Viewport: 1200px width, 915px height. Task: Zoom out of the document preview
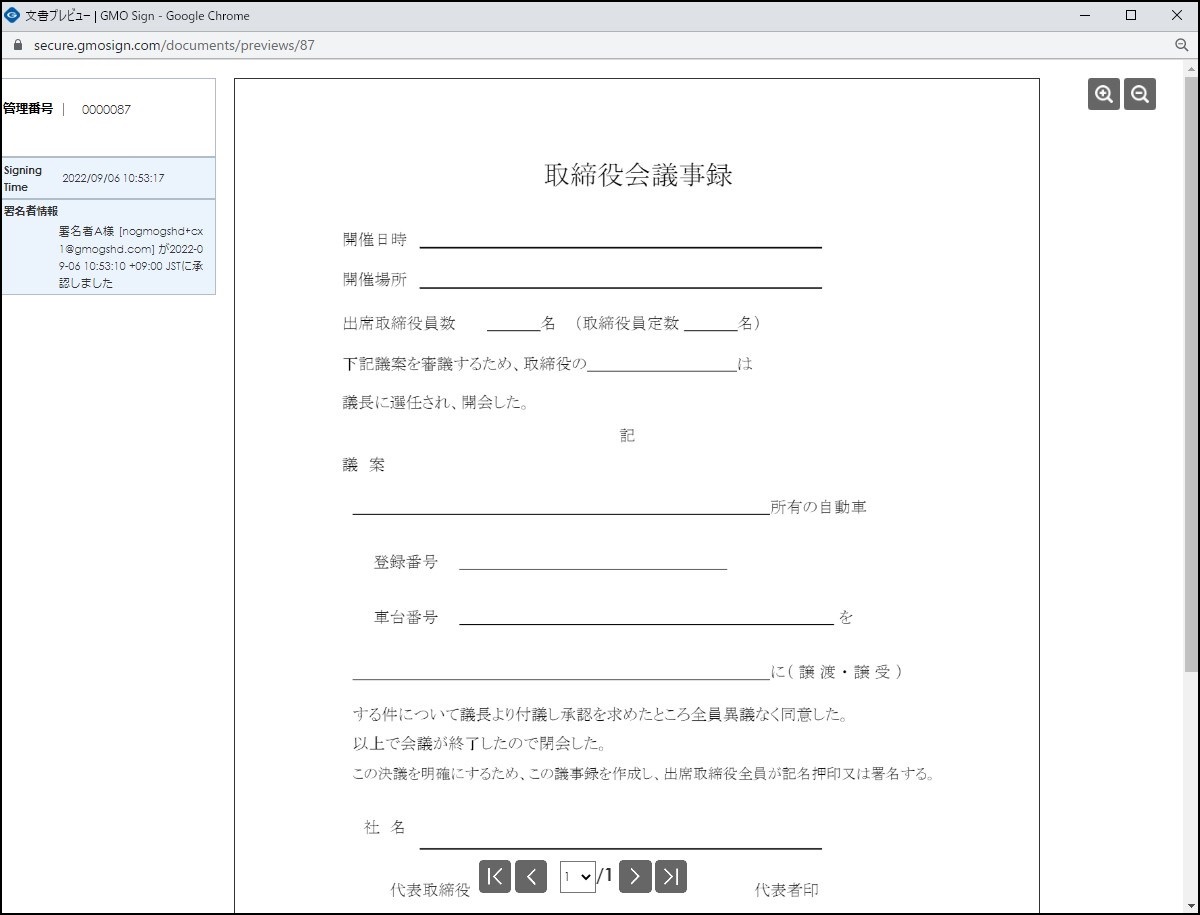pos(1139,93)
